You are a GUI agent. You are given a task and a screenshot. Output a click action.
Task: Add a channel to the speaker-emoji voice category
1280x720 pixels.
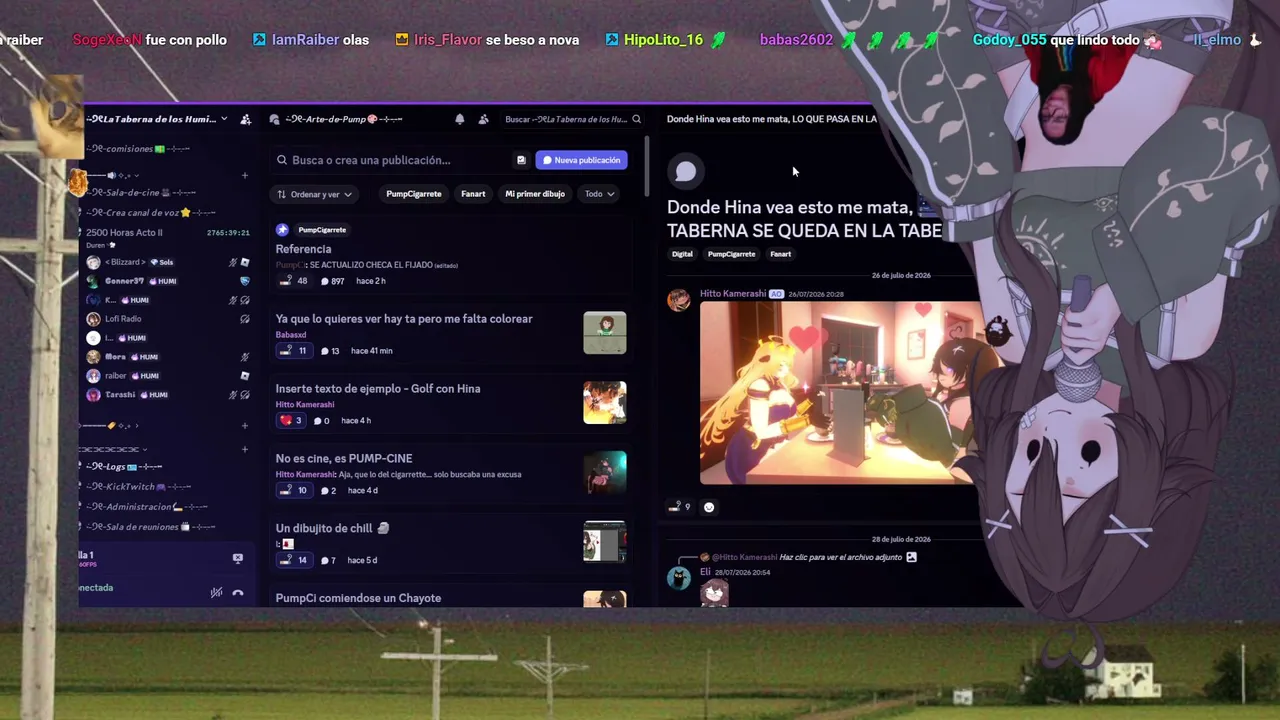(x=244, y=176)
